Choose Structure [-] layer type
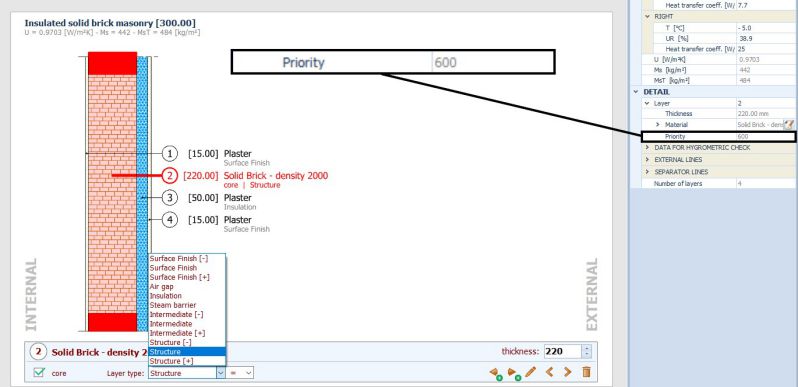798x387 pixels. 187,342
